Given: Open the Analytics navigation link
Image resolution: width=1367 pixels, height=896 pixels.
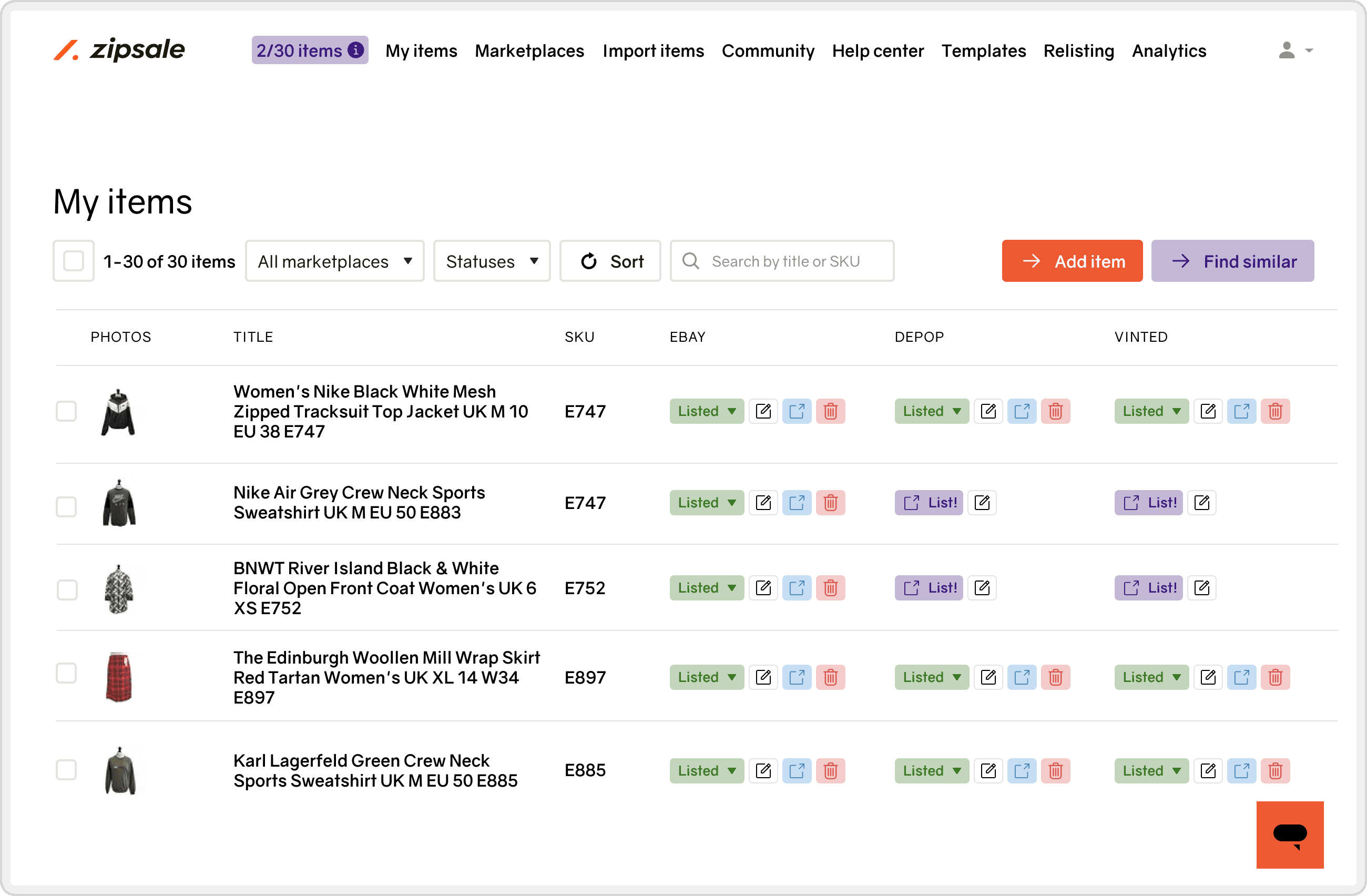Looking at the screenshot, I should pyautogui.click(x=1168, y=50).
